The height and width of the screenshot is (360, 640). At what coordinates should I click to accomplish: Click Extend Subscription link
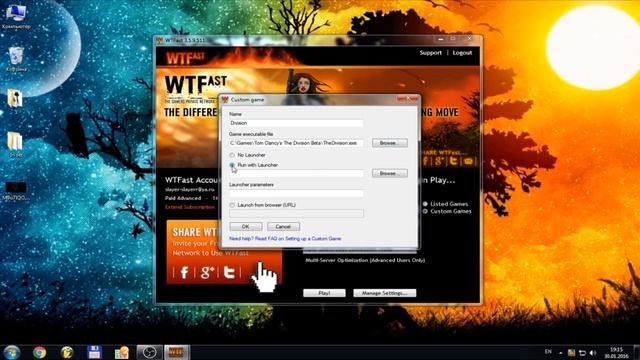[190, 207]
